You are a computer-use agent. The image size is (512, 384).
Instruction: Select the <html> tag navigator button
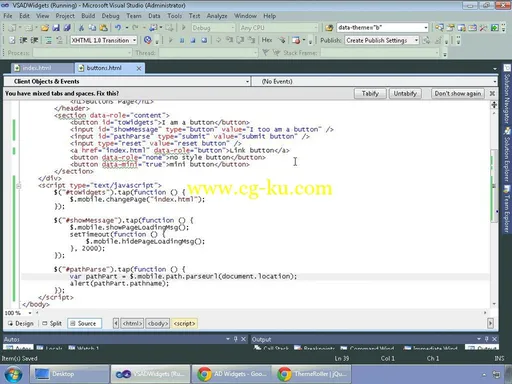[132, 323]
